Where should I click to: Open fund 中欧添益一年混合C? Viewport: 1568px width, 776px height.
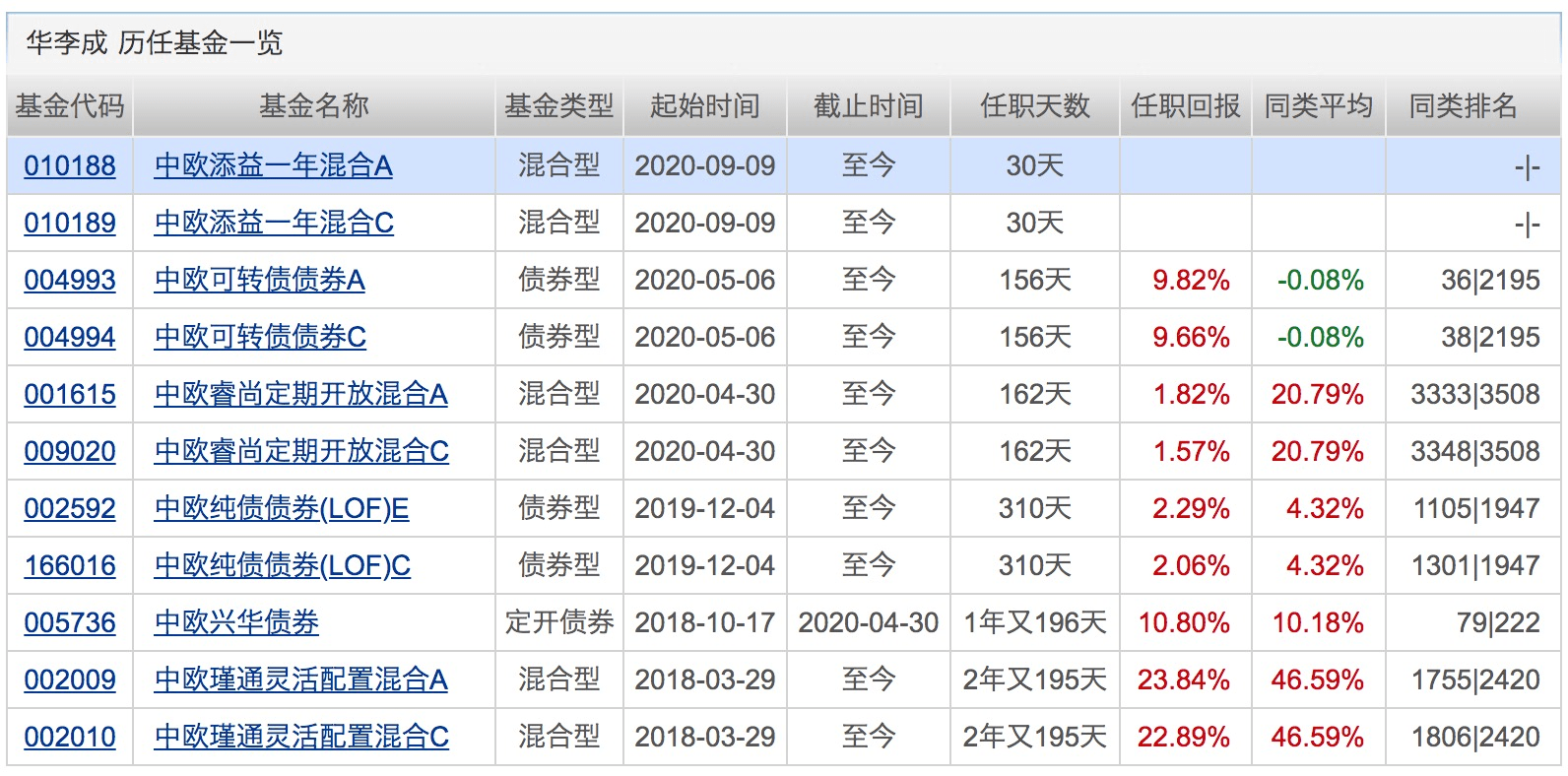[x=274, y=223]
